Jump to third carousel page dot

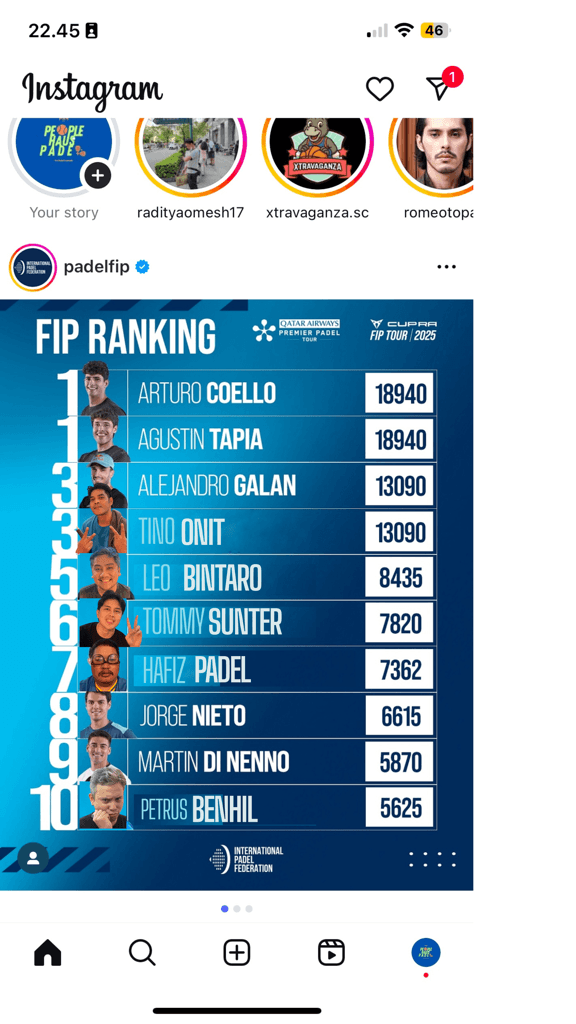(249, 908)
